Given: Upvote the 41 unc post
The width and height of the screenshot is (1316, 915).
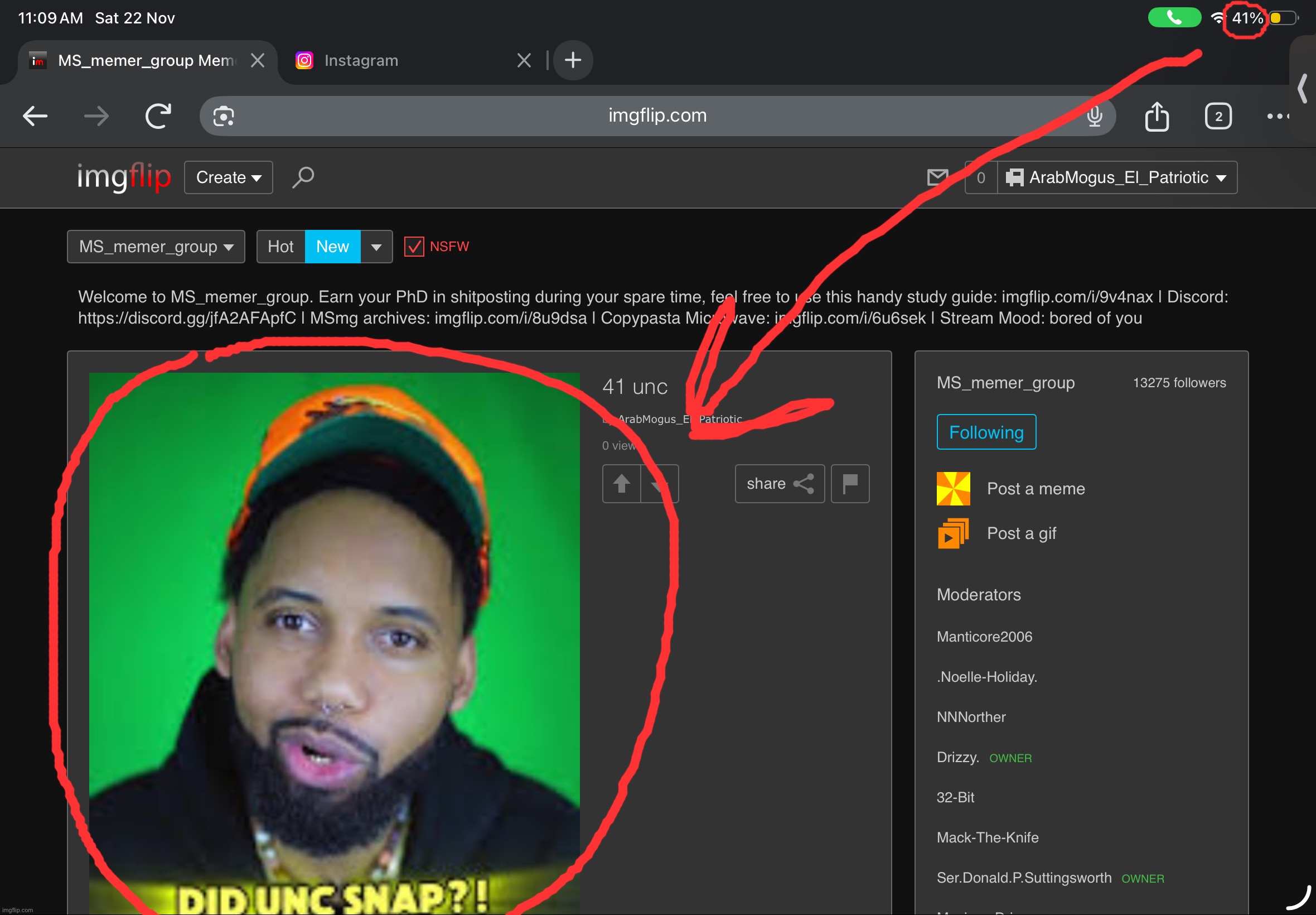Looking at the screenshot, I should 621,484.
